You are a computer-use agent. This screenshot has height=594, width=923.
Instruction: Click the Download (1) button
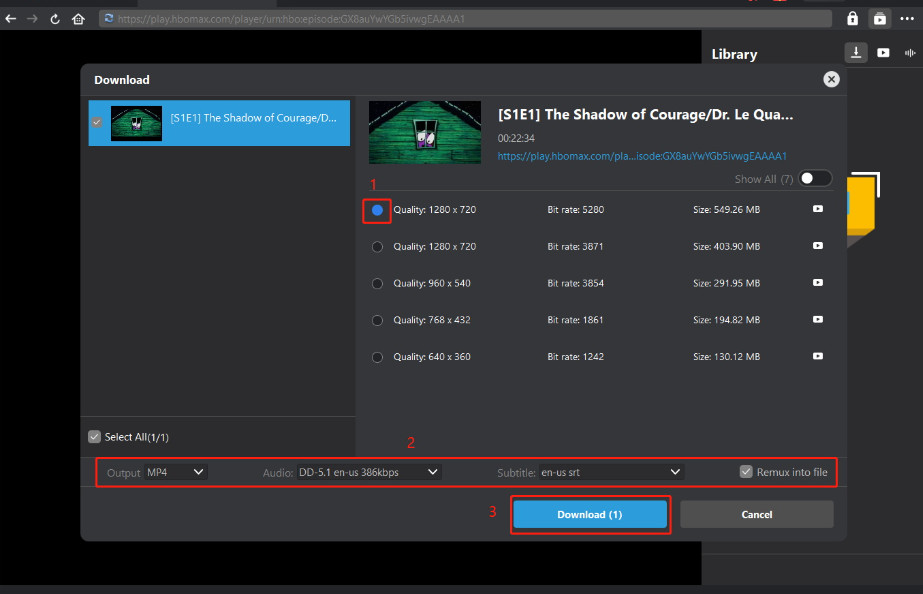click(590, 515)
